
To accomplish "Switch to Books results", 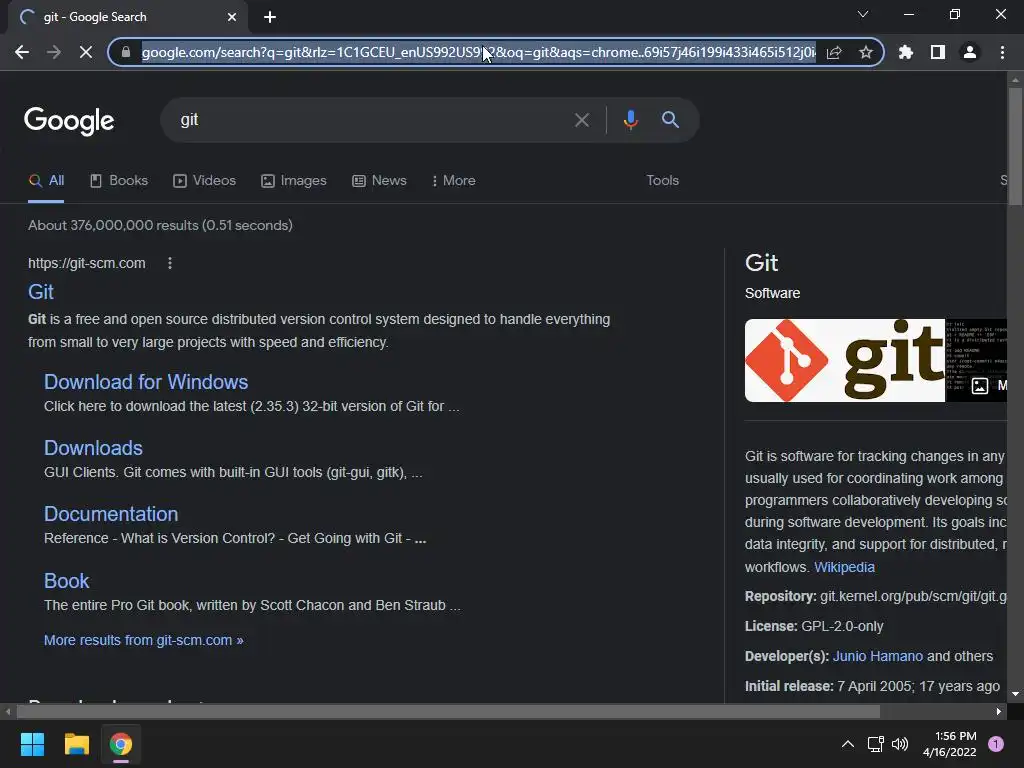I will pos(119,181).
